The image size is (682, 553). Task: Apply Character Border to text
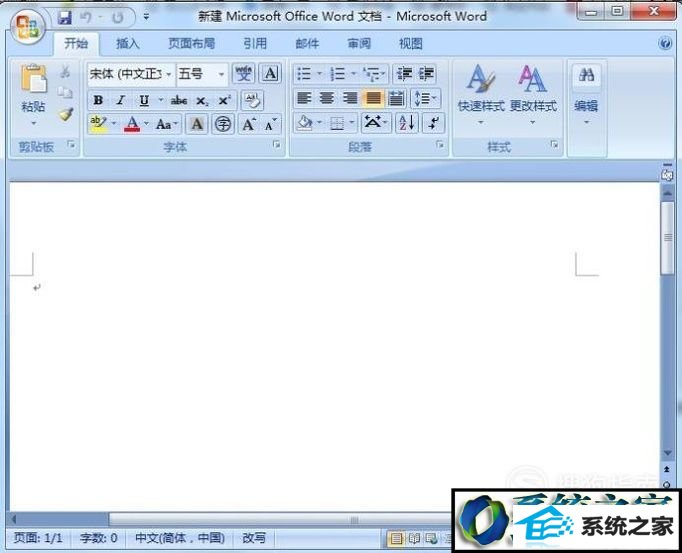click(270, 74)
